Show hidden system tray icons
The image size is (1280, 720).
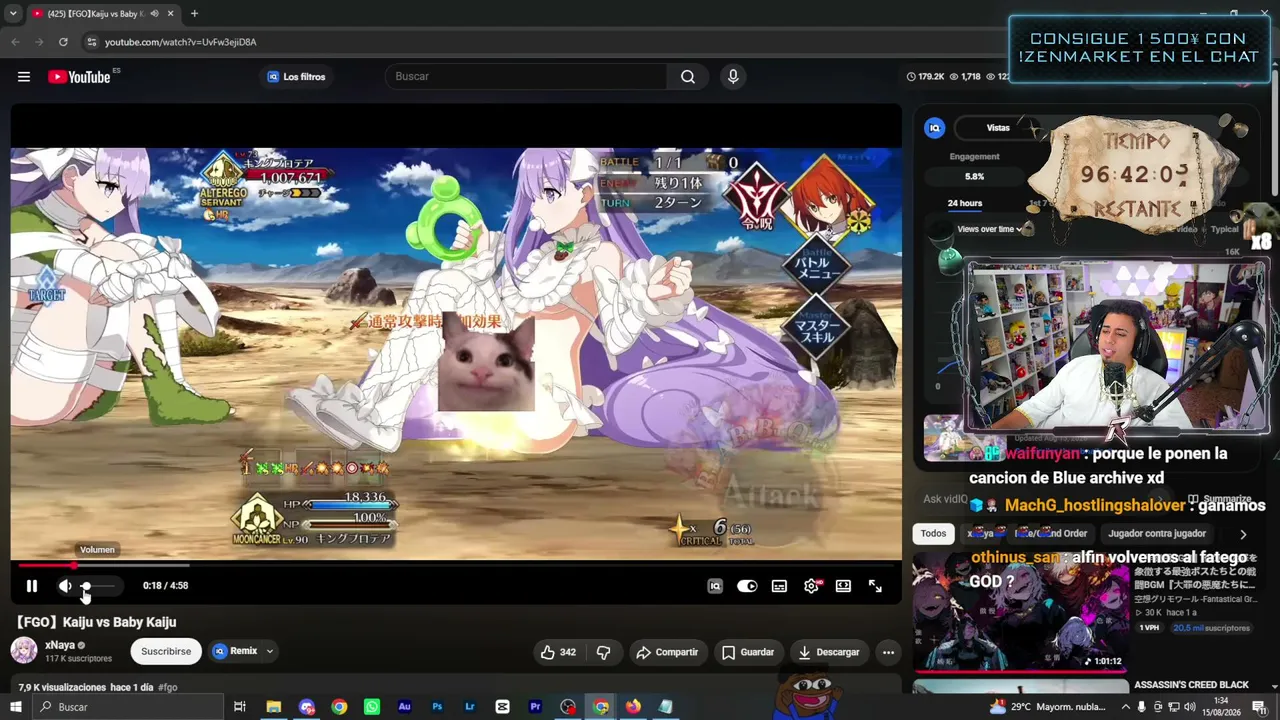[x=1125, y=707]
